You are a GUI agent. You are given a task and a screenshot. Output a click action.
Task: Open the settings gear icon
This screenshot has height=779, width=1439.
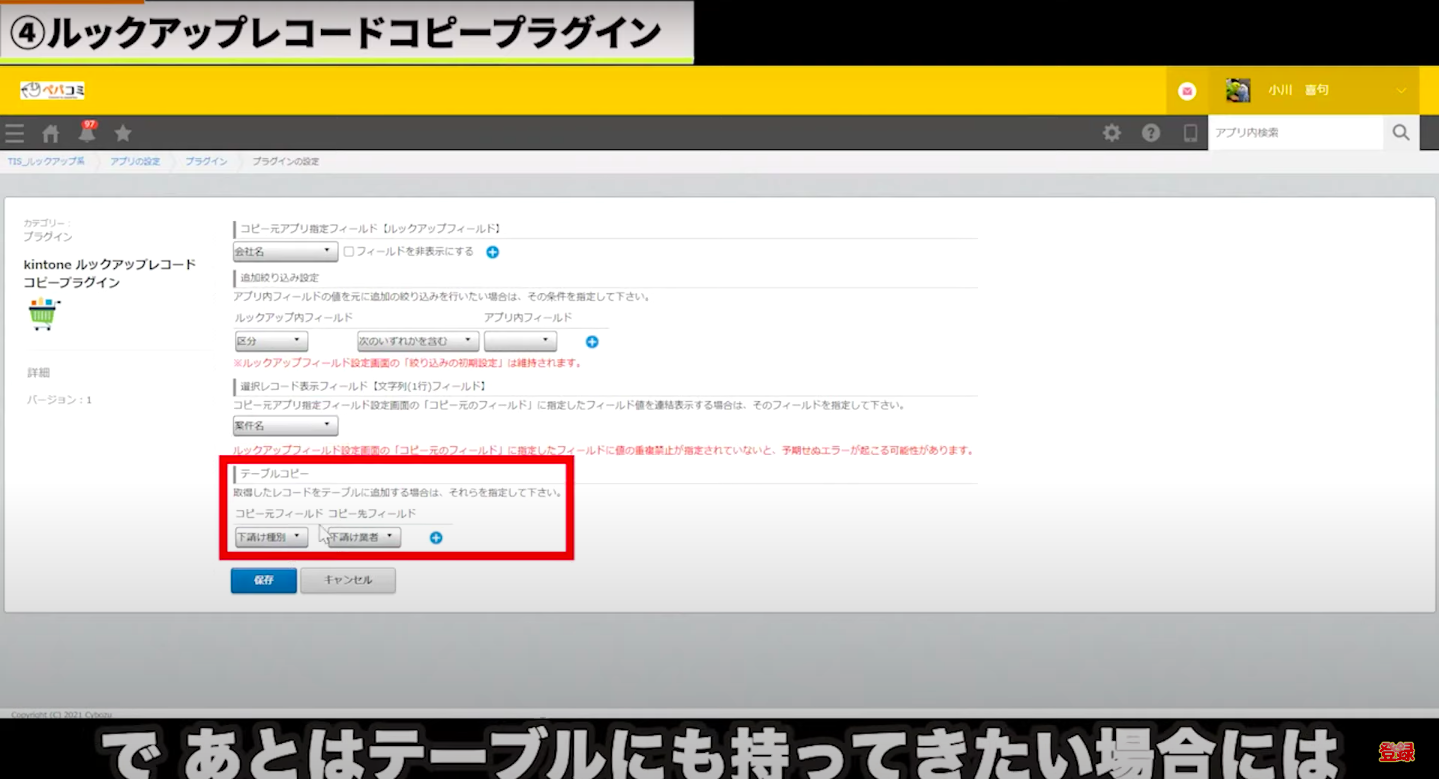click(1111, 133)
